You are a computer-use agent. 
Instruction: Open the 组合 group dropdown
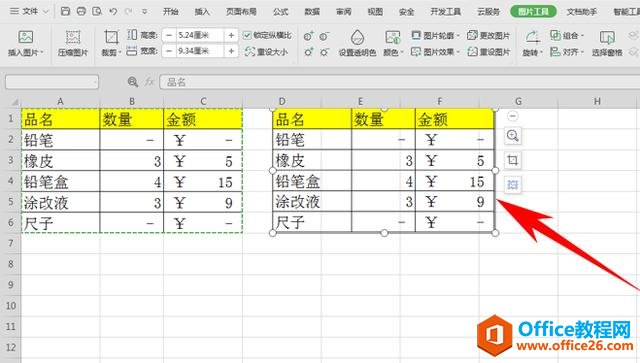(x=567, y=36)
